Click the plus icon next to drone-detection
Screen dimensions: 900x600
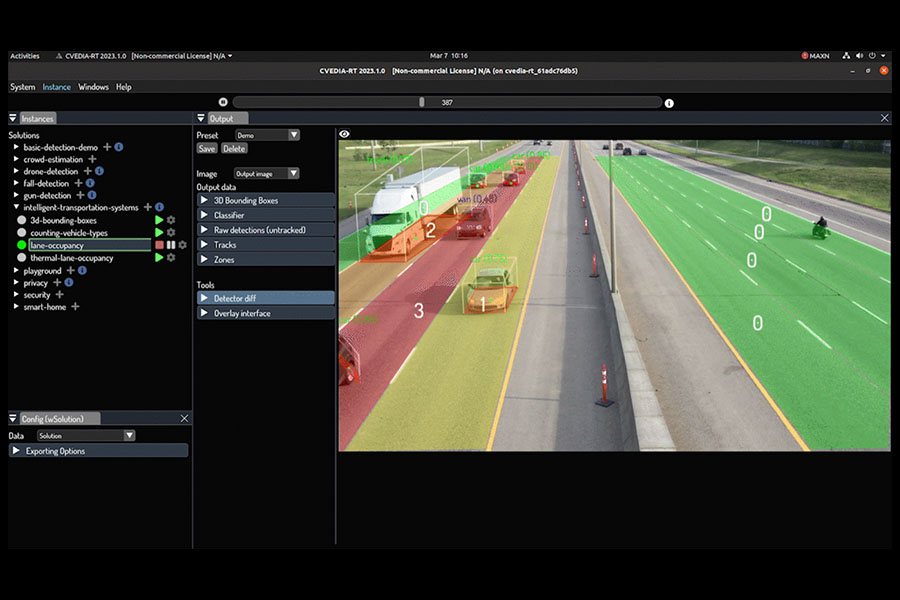pos(87,171)
